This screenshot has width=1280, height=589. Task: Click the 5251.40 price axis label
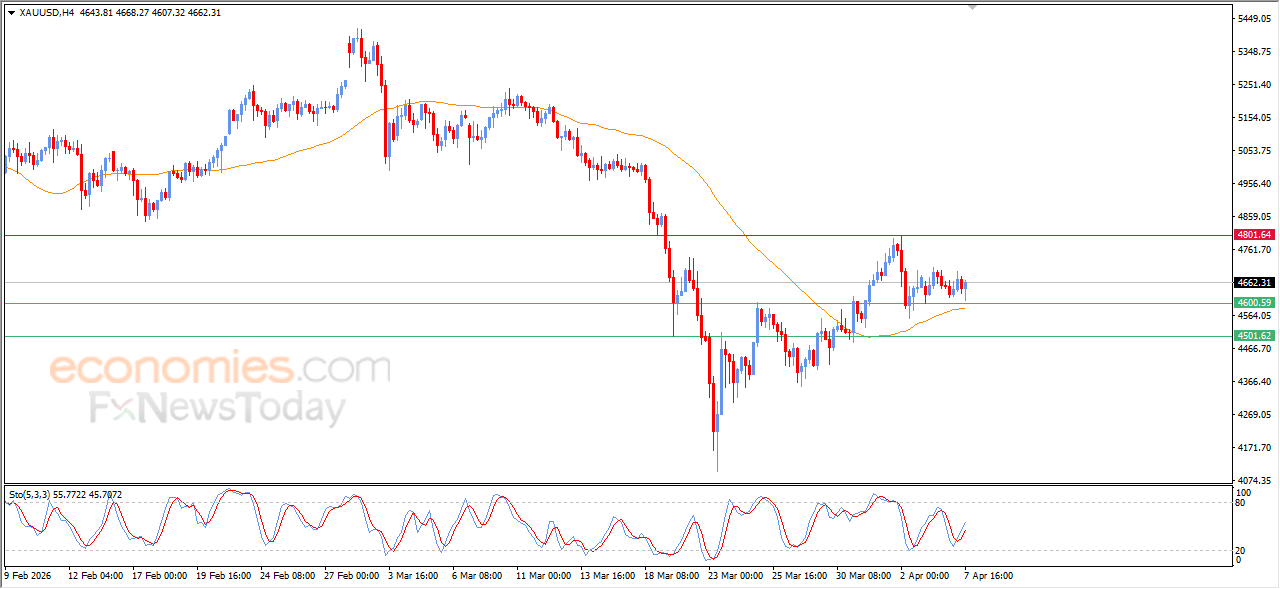pos(1256,85)
